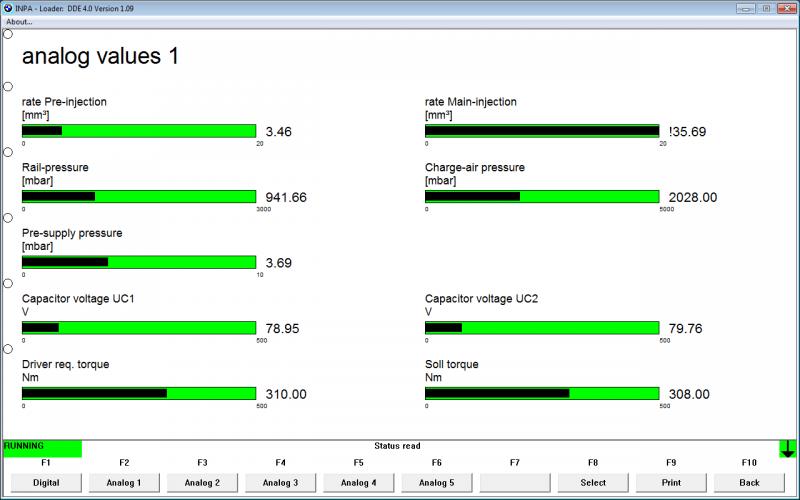Open the About menu
The width and height of the screenshot is (800, 500).
pyautogui.click(x=19, y=21)
